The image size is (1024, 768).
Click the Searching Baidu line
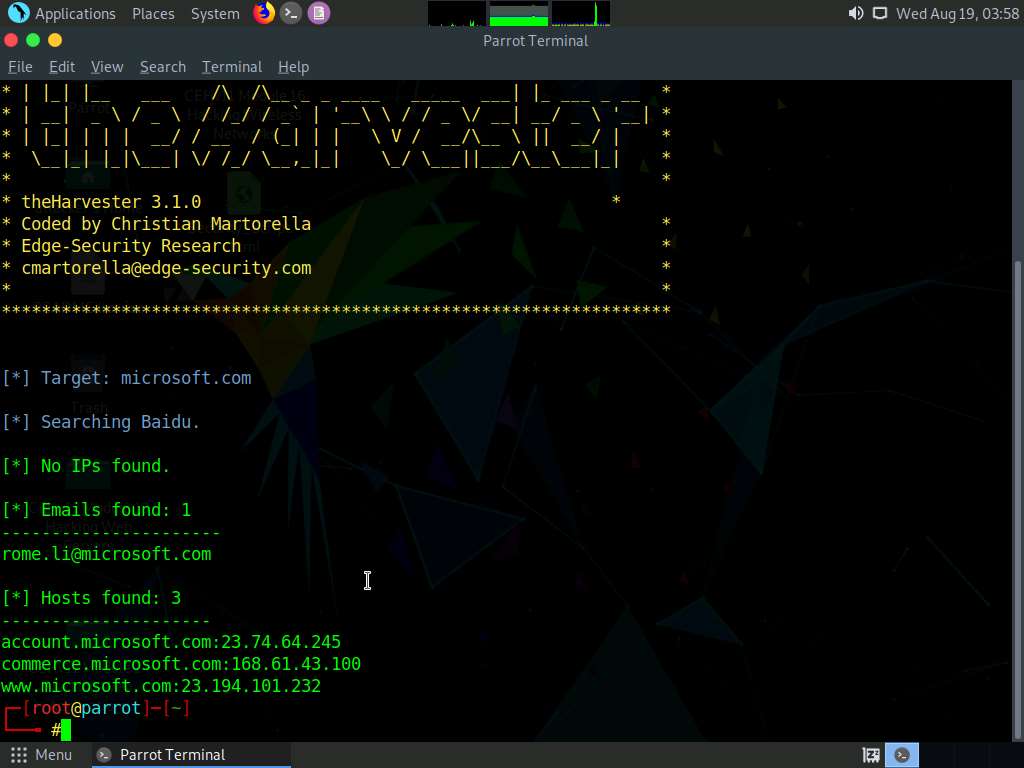[x=101, y=422]
